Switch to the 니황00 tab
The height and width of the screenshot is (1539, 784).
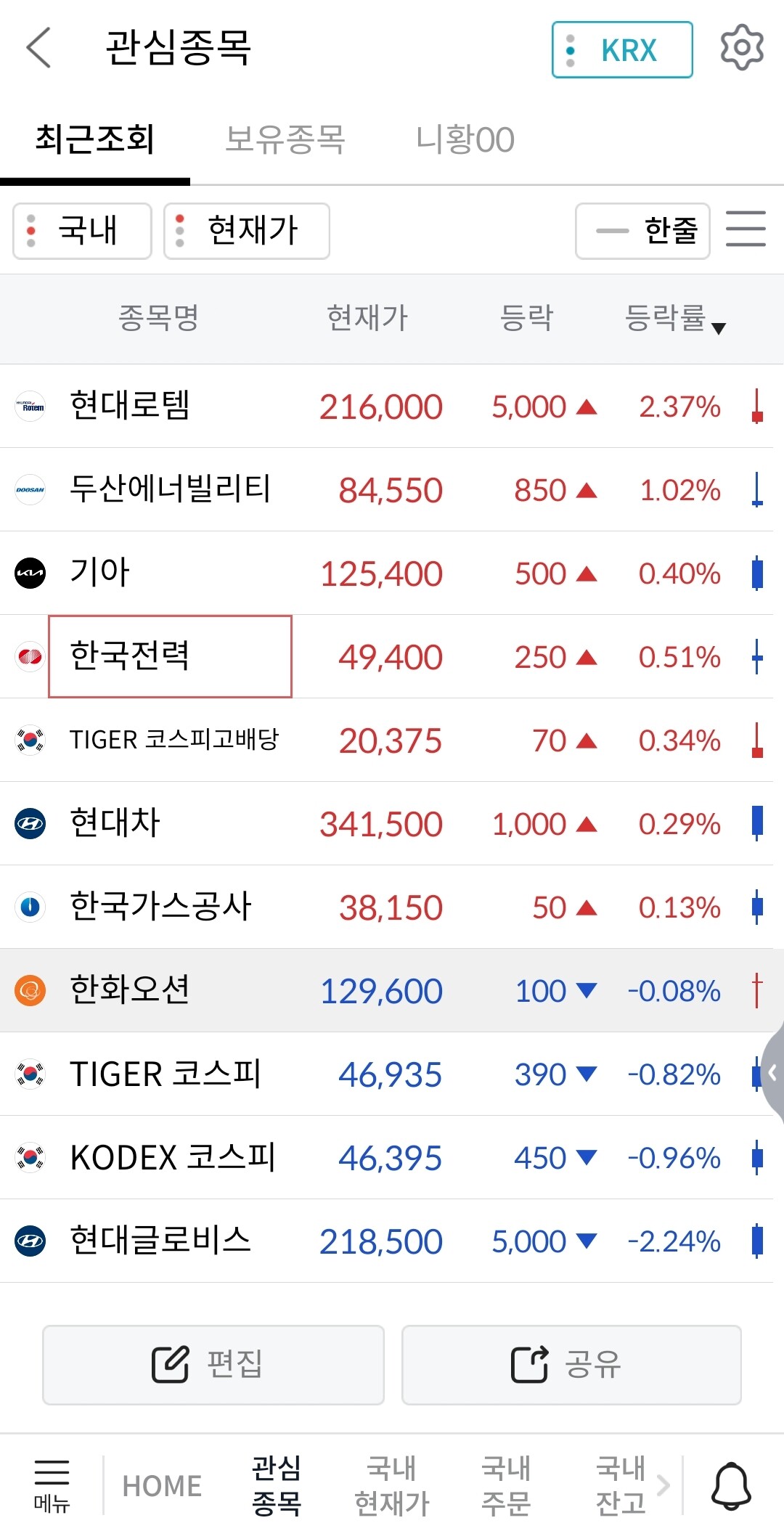pos(465,139)
